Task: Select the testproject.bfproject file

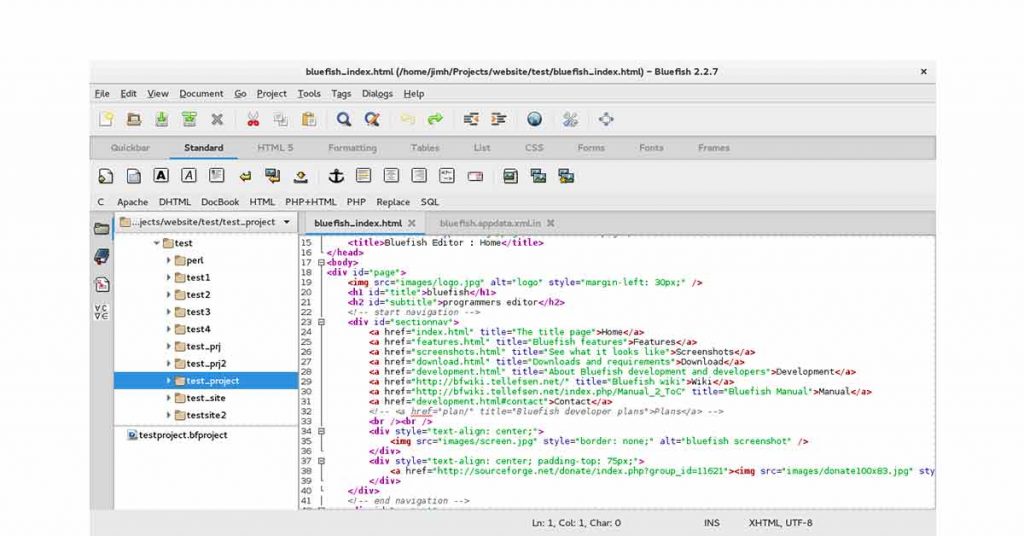Action: coord(183,435)
